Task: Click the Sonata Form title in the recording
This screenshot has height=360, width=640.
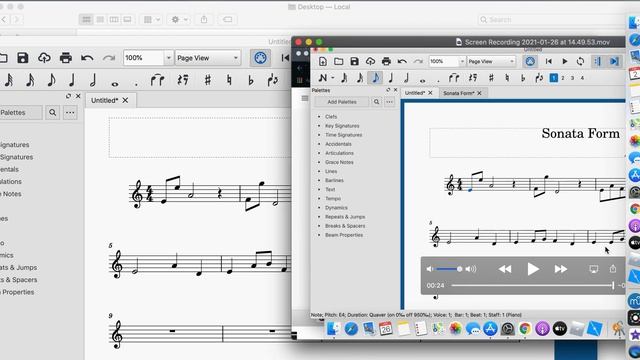Action: tap(580, 133)
